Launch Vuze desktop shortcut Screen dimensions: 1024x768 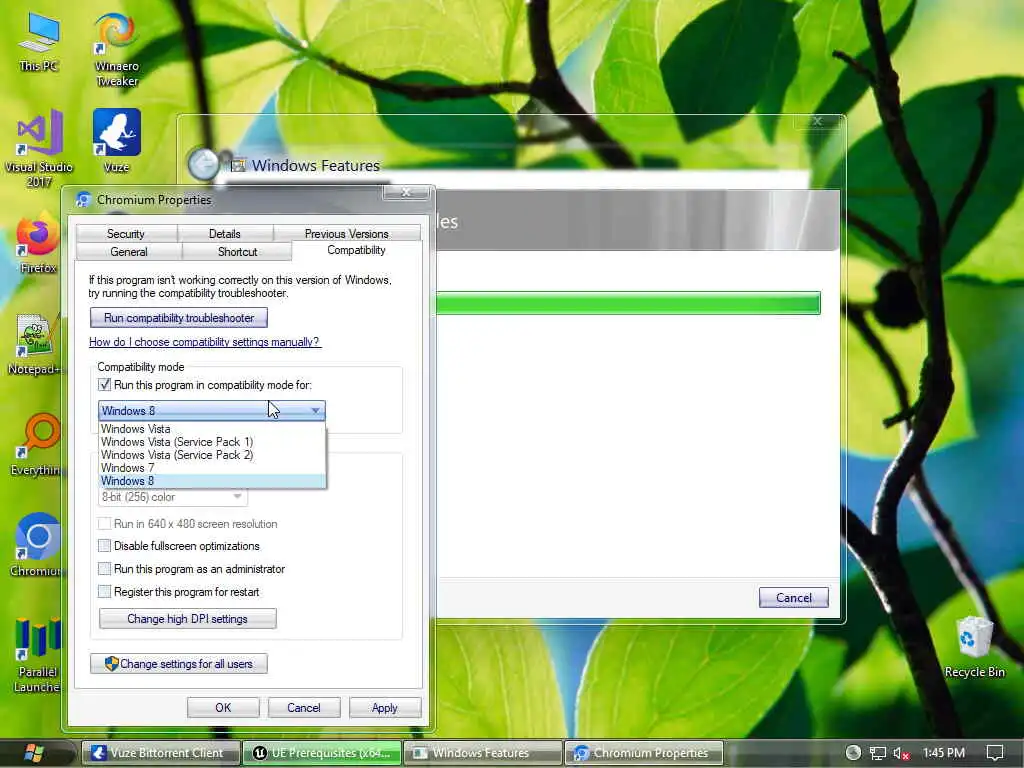(117, 140)
